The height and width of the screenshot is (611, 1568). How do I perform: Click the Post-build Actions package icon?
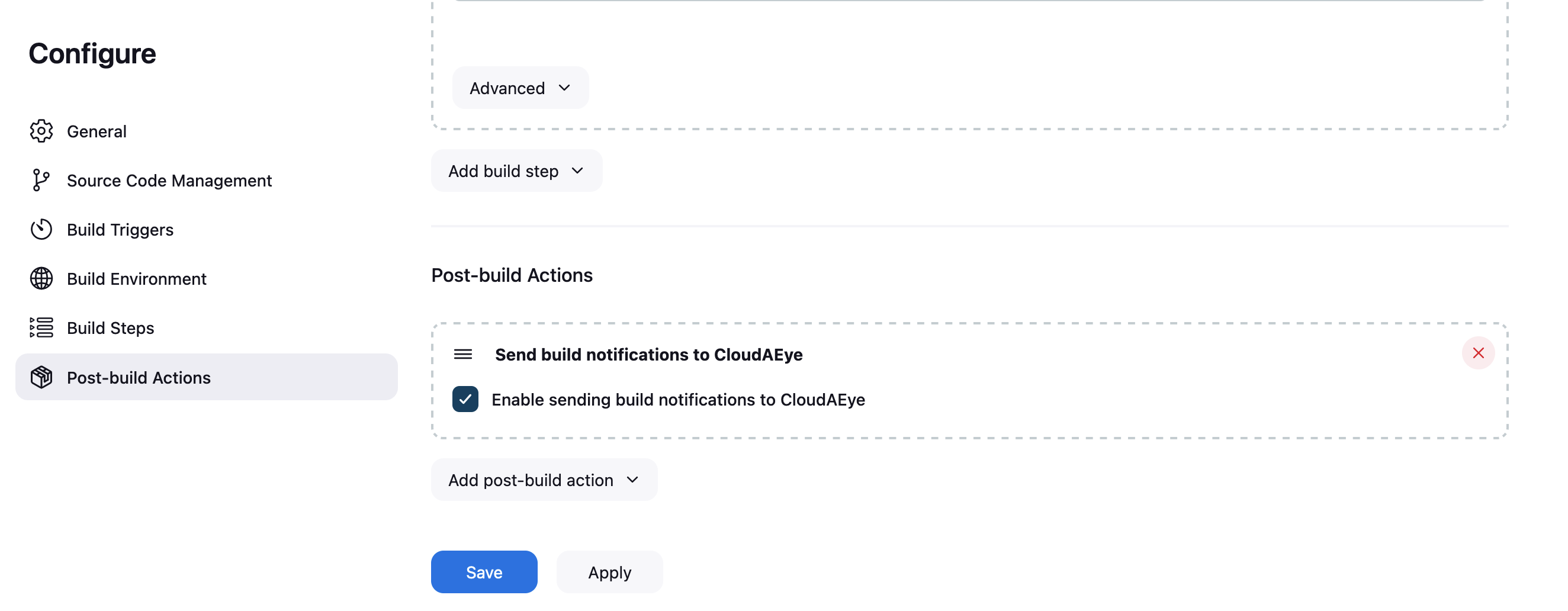tap(41, 377)
